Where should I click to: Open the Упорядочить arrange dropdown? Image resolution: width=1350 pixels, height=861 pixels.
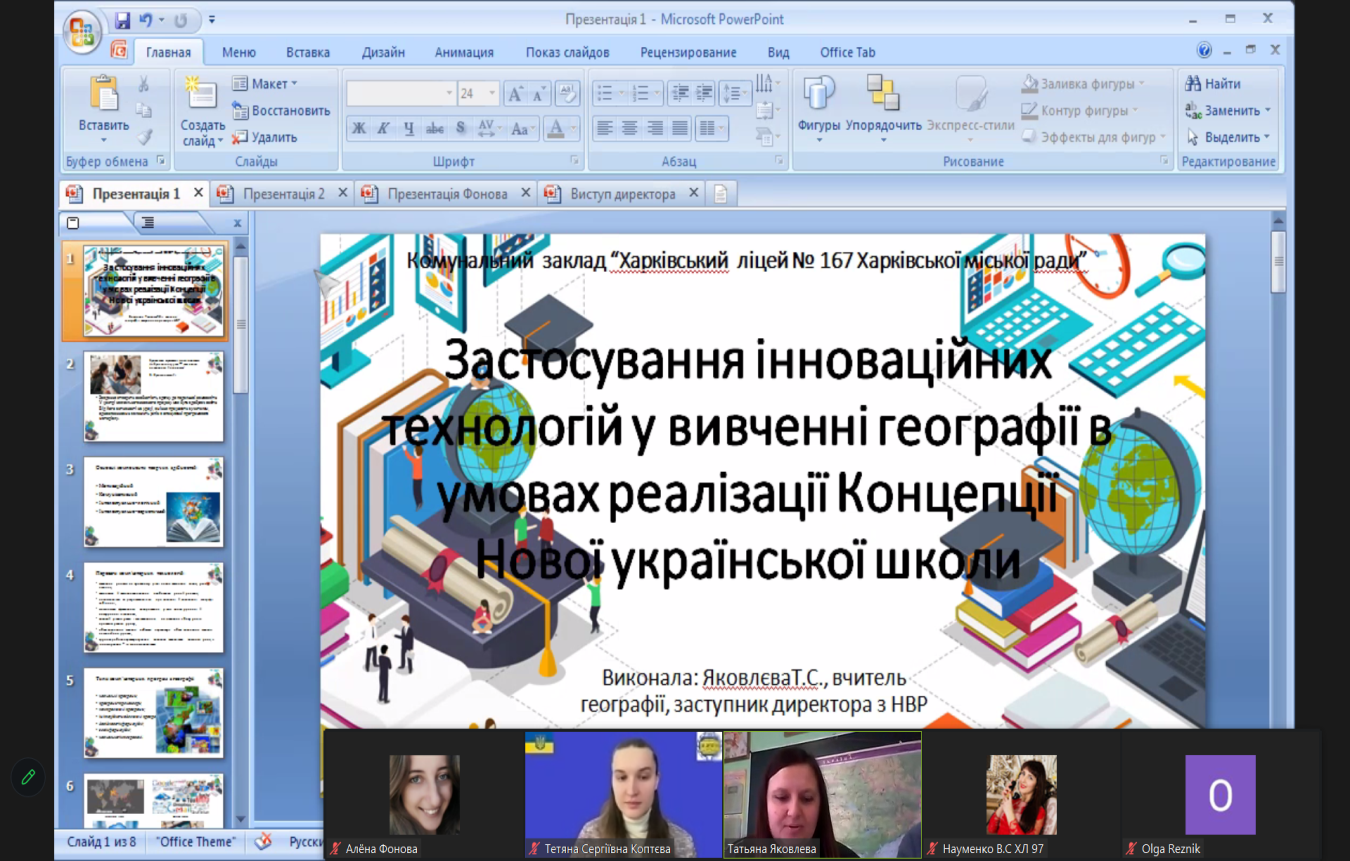pos(883,107)
